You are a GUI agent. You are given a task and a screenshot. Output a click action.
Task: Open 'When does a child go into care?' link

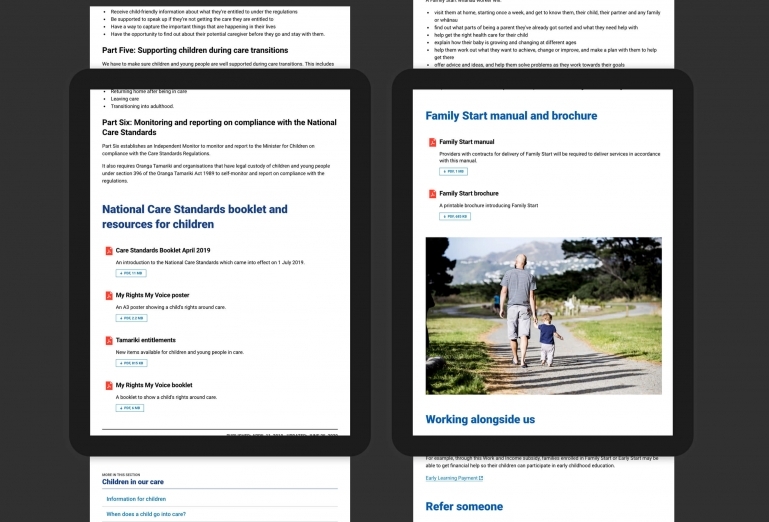[146, 514]
